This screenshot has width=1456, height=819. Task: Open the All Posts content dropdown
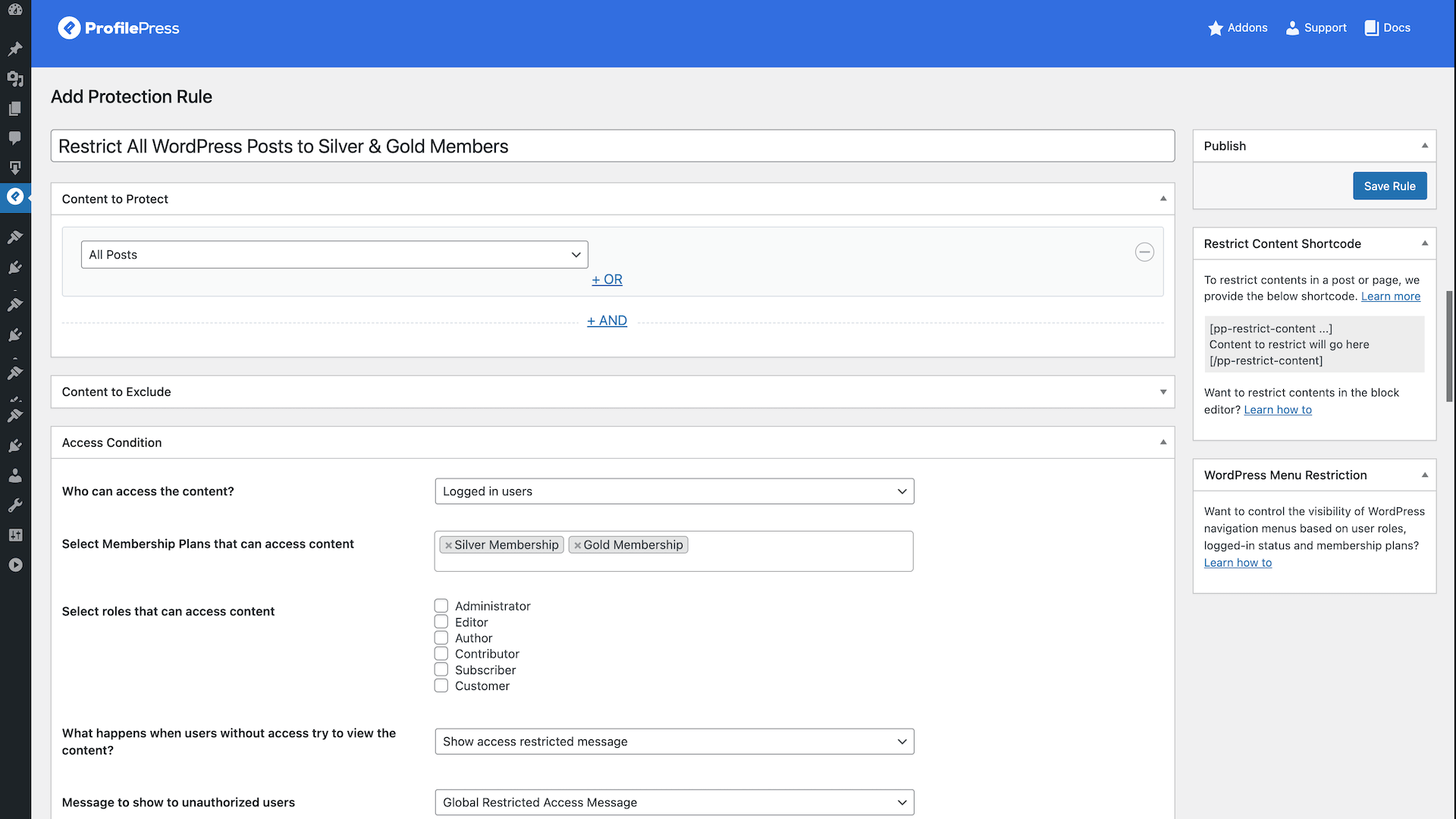pyautogui.click(x=334, y=254)
